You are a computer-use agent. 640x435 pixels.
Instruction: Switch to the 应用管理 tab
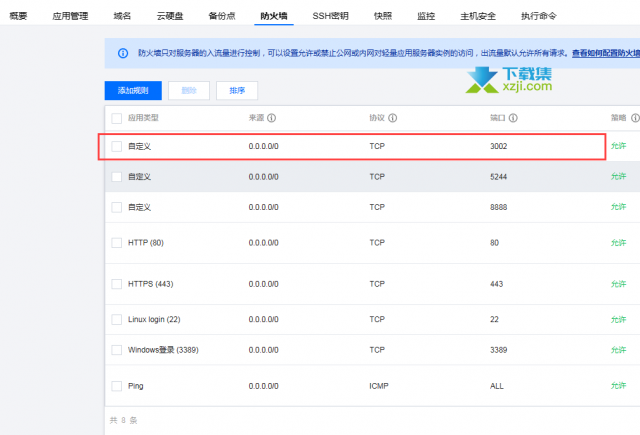click(70, 16)
